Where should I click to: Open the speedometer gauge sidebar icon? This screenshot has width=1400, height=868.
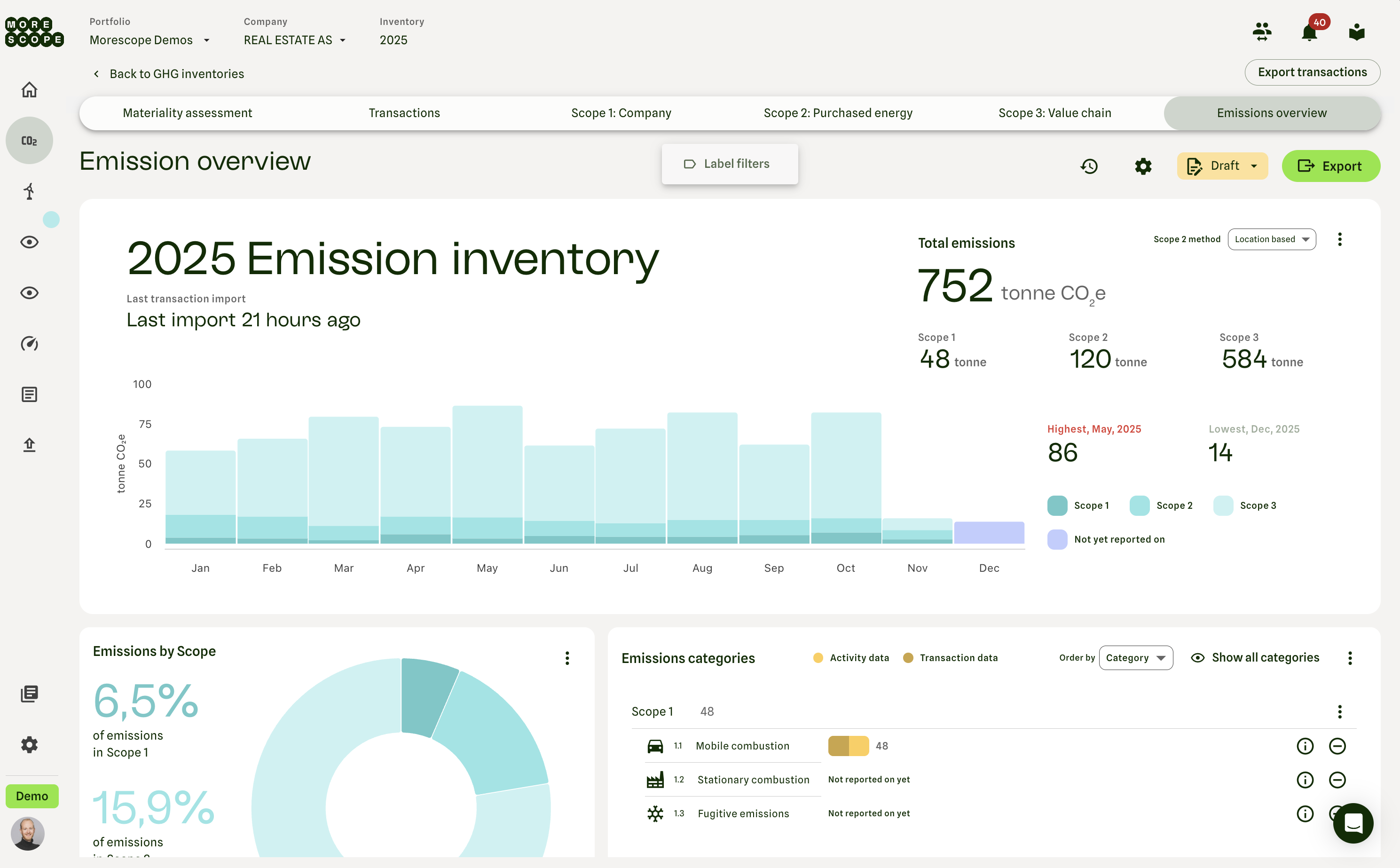[29, 343]
